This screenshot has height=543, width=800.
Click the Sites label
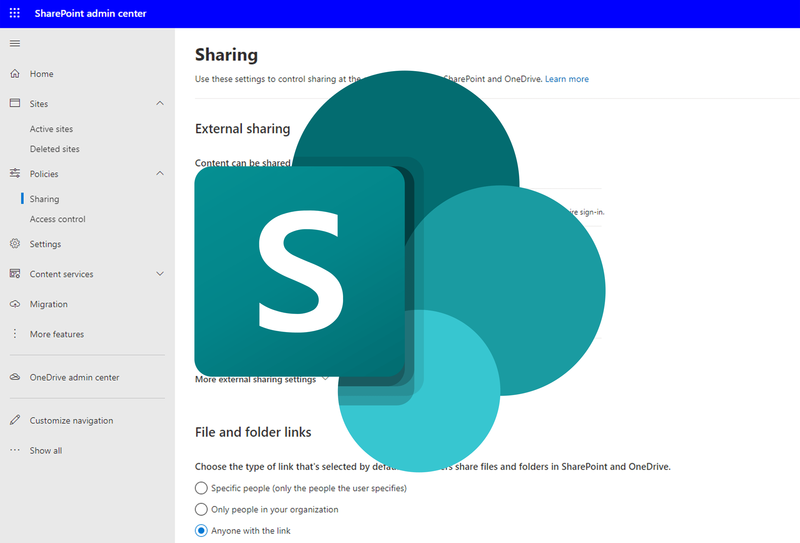tap(39, 104)
